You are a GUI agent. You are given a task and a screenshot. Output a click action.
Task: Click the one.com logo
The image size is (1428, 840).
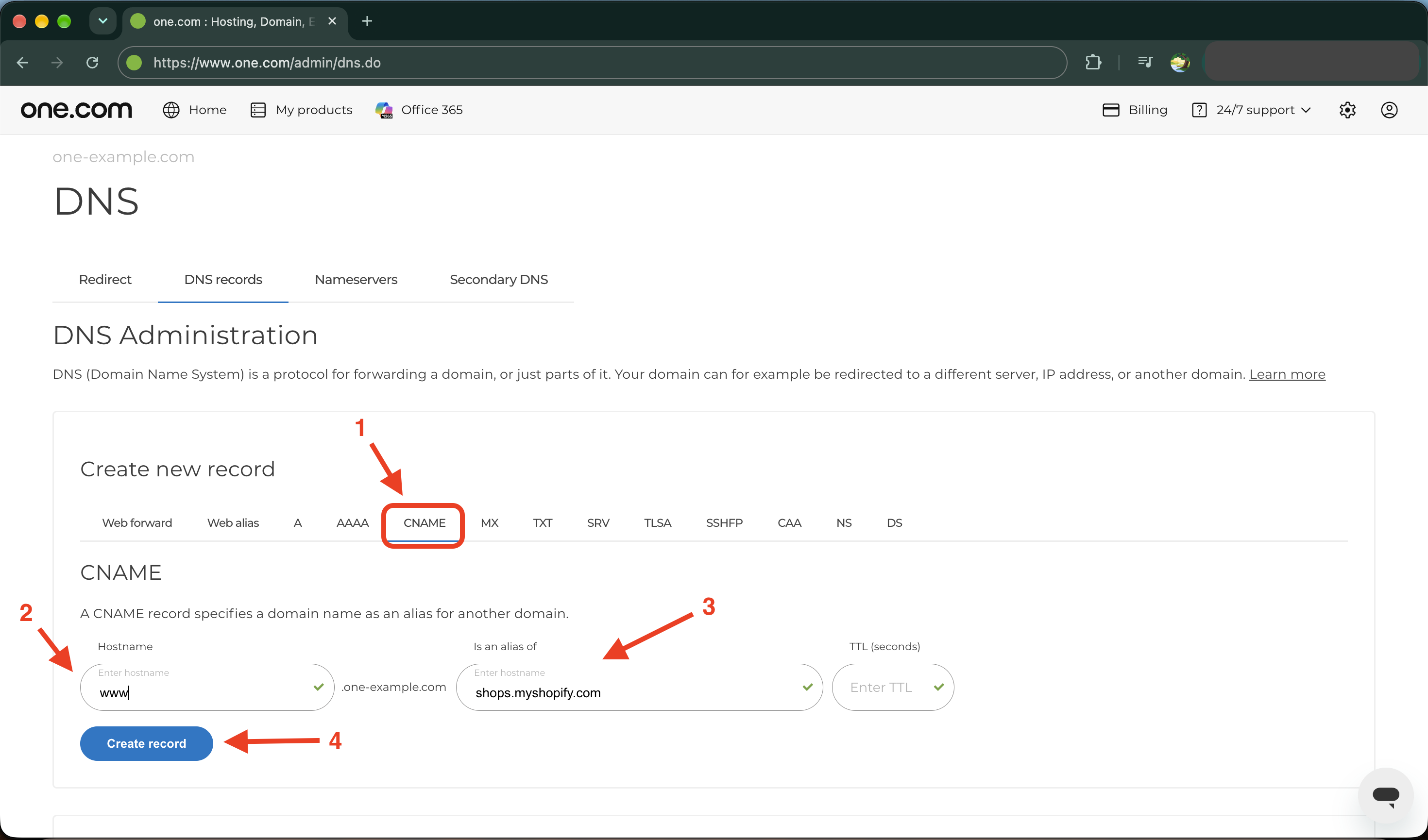tap(77, 110)
